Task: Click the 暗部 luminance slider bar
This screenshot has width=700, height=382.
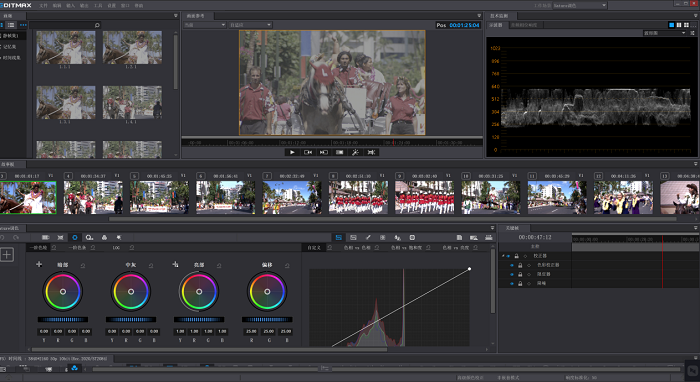Action: point(63,320)
